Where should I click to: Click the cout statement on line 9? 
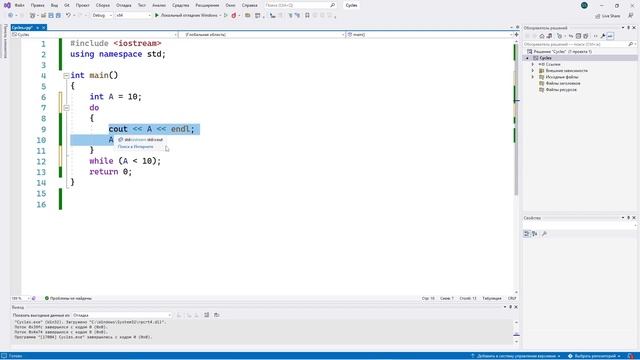(152, 129)
